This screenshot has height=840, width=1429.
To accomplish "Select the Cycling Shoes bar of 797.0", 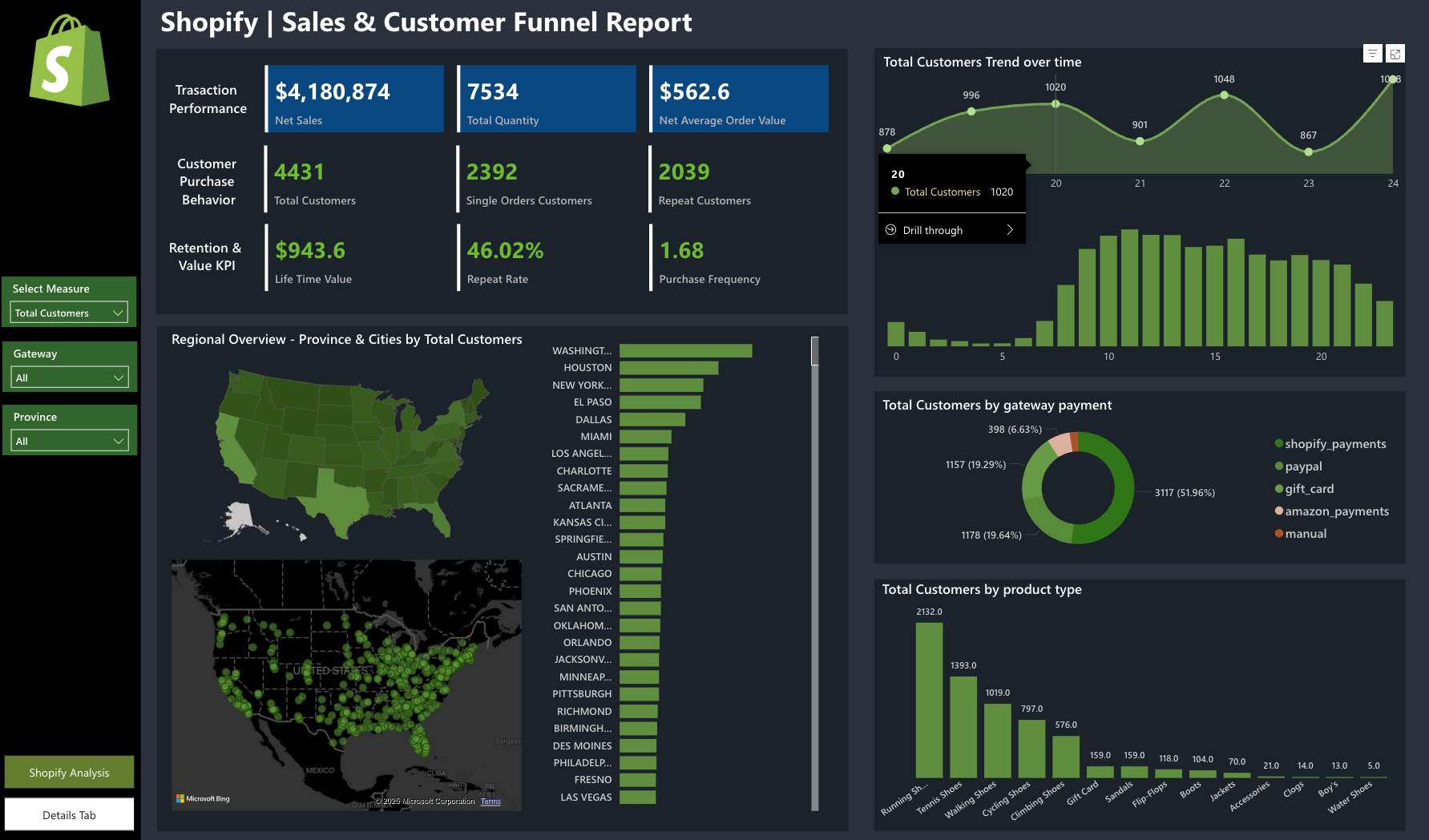I will [x=1032, y=749].
